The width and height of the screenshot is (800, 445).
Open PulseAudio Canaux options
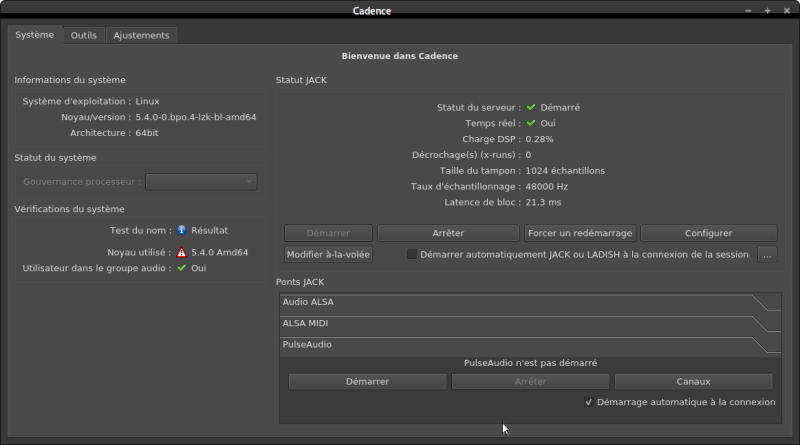(x=693, y=381)
